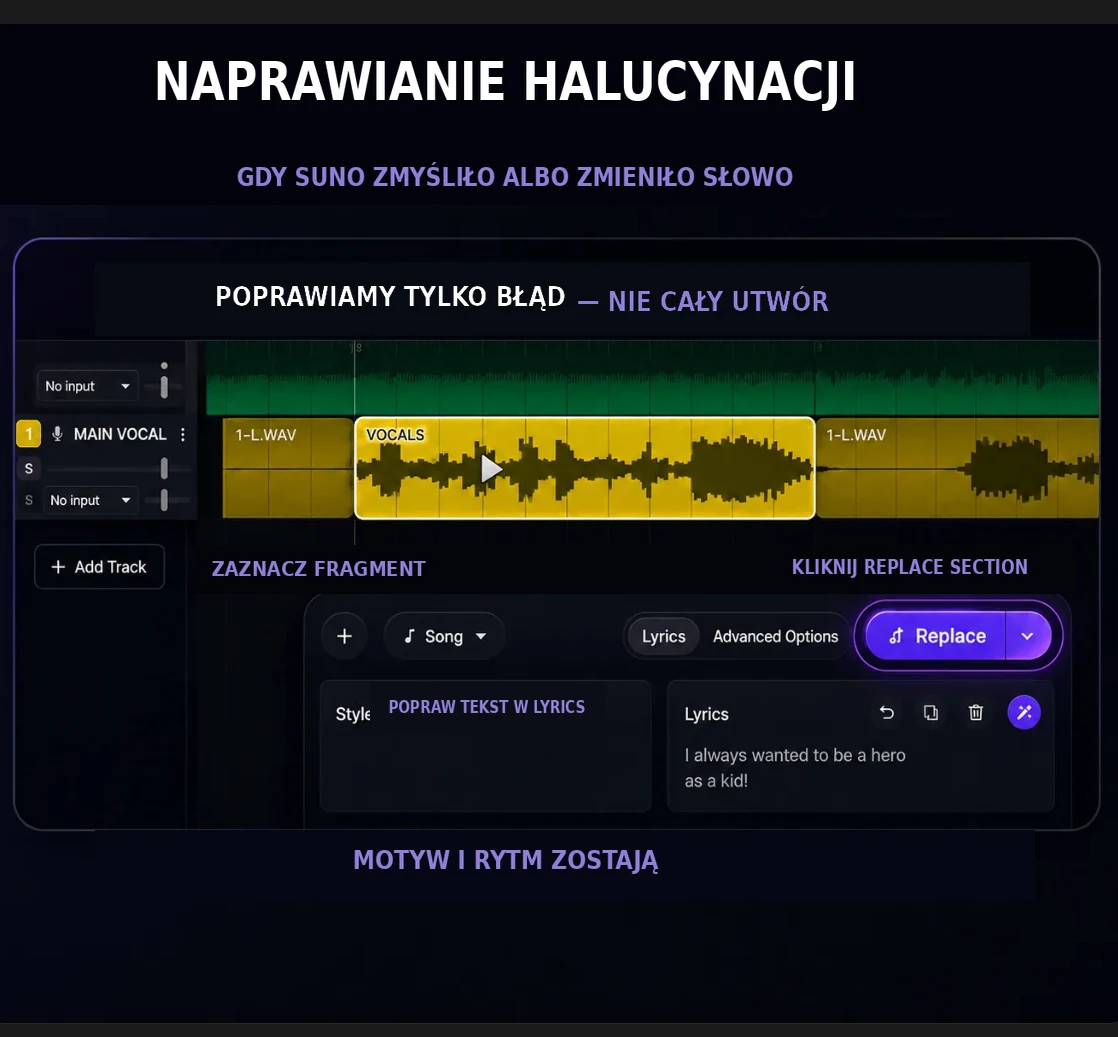This screenshot has height=1037, width=1118.
Task: Play the selected VOCALS clip
Action: (x=491, y=469)
